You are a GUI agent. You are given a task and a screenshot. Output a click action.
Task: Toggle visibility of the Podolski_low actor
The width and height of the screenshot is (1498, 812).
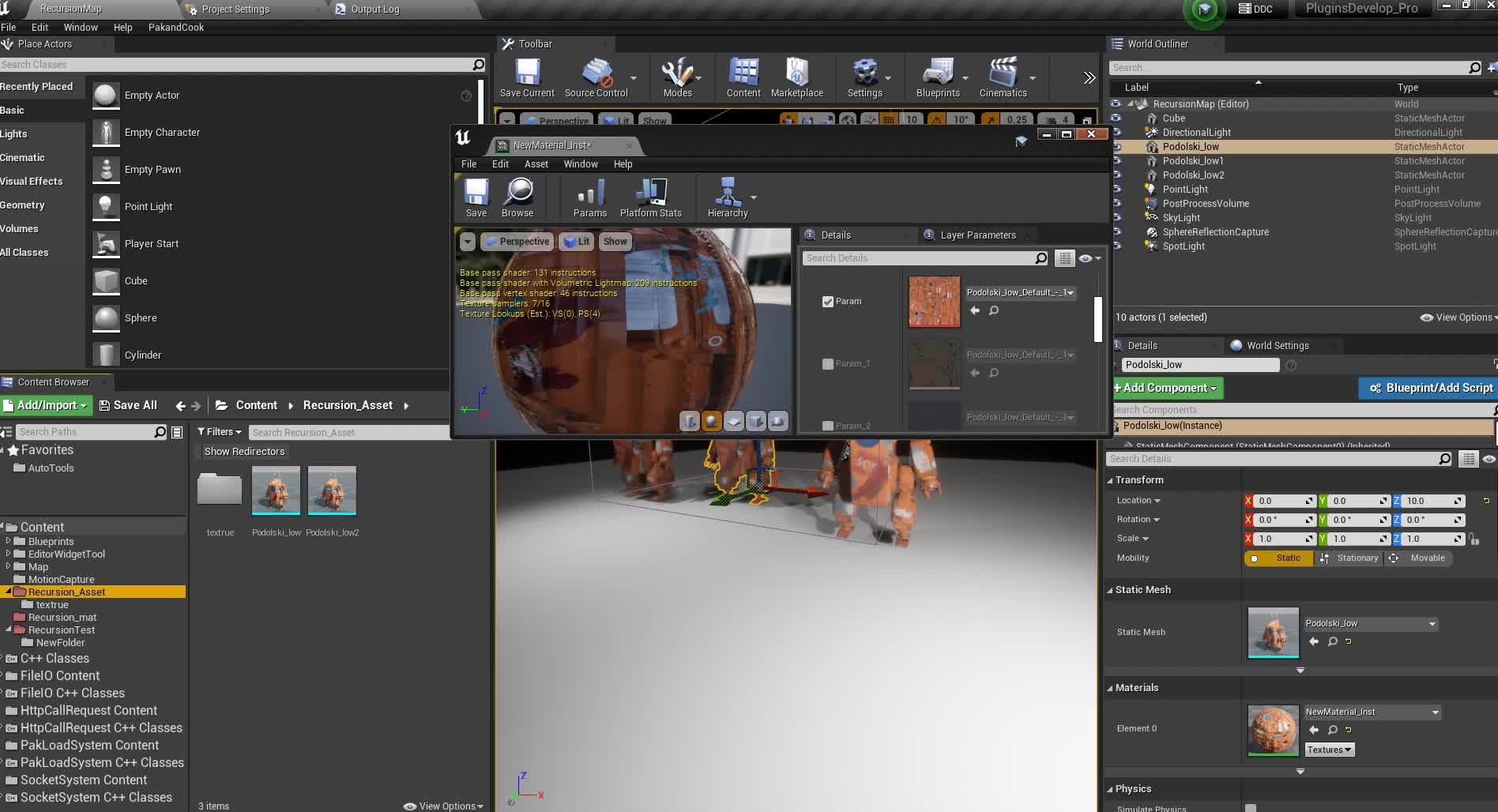pyautogui.click(x=1116, y=146)
